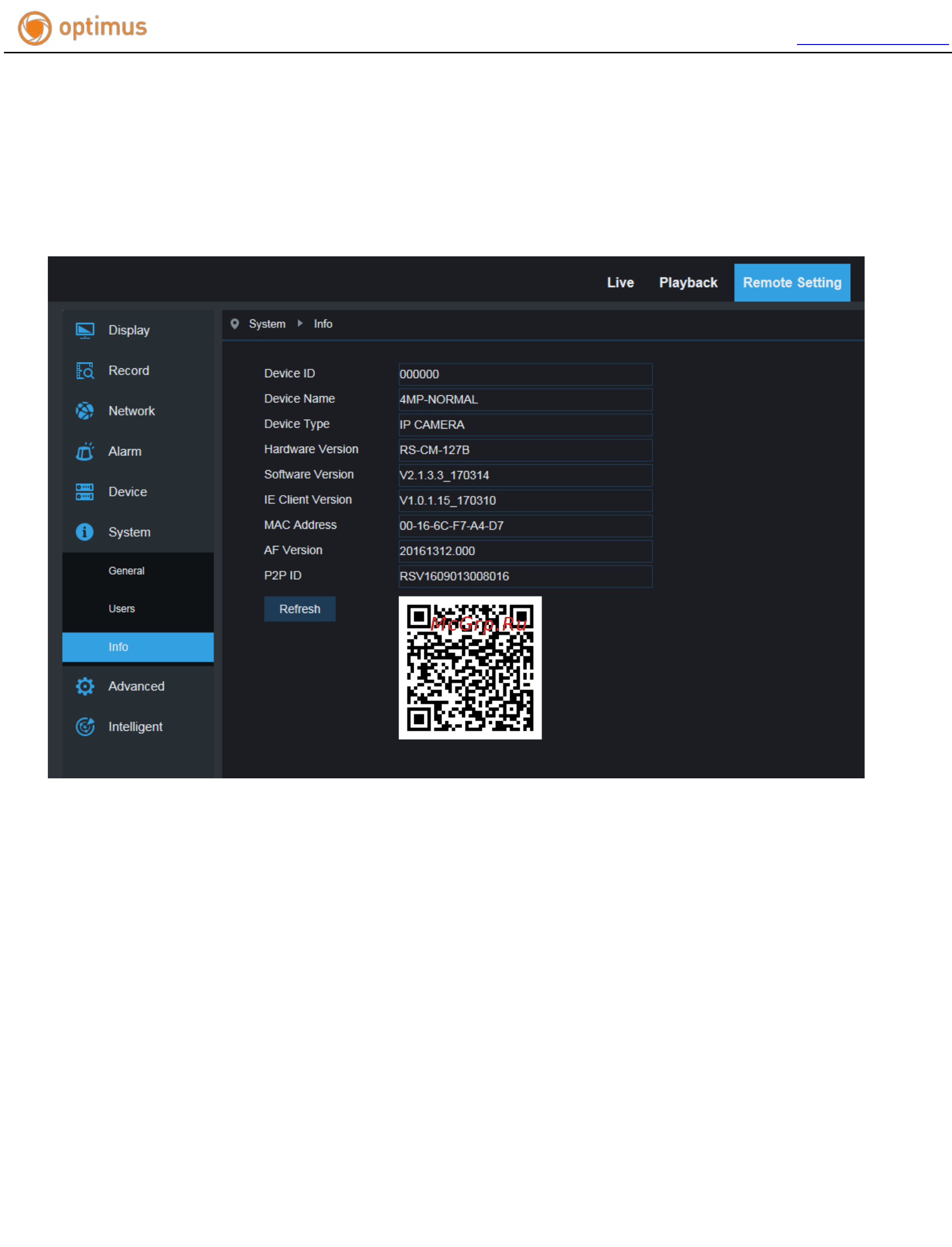952x1247 pixels.
Task: Click the Display monitor icon
Action: 85,330
